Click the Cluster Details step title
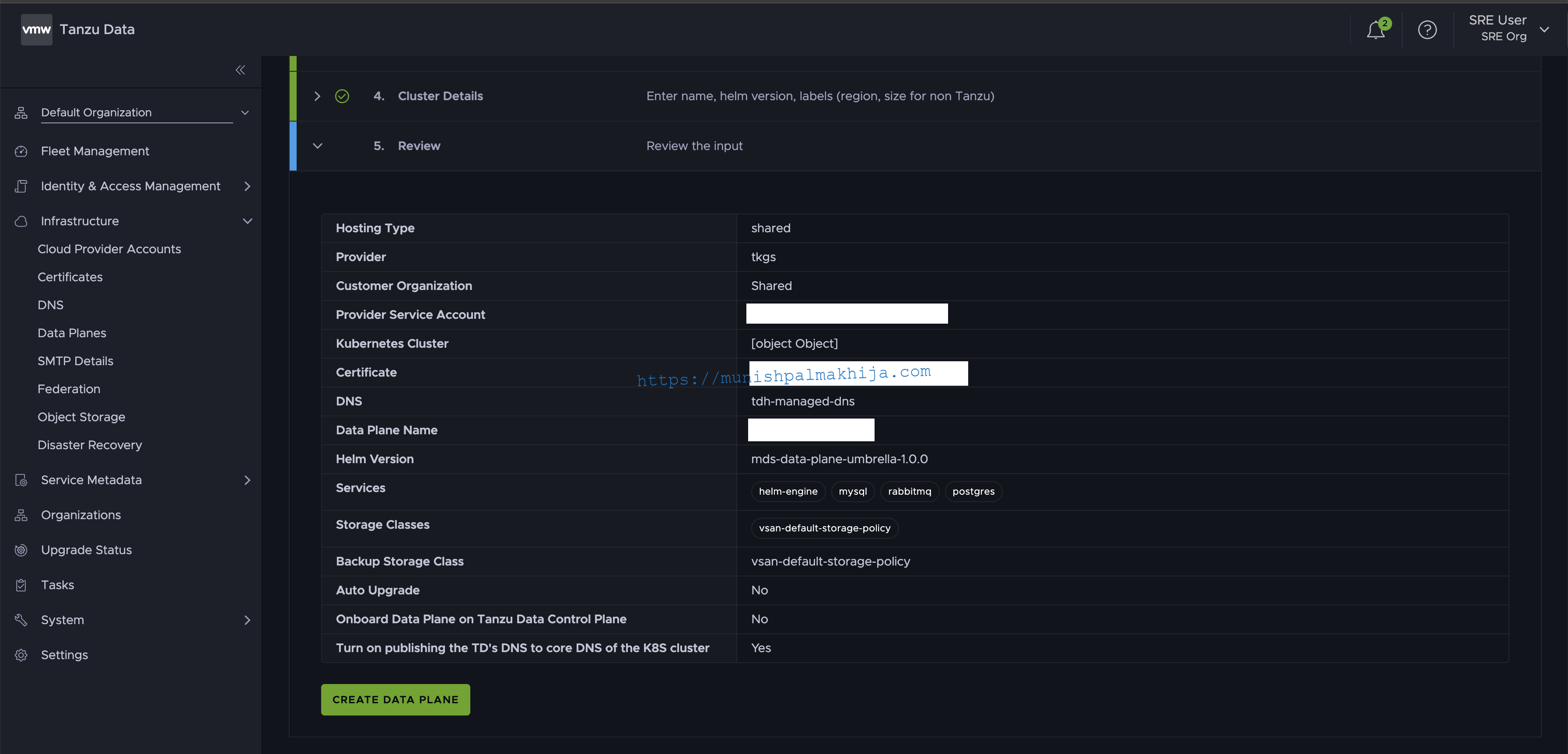The image size is (1568, 754). click(440, 96)
